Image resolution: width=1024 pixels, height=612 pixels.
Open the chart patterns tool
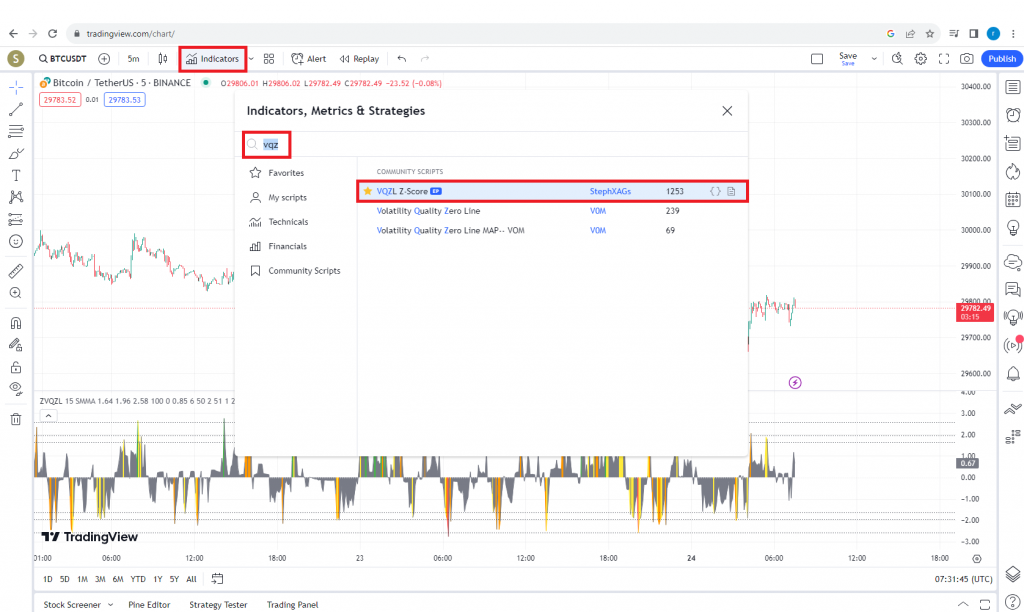16,197
